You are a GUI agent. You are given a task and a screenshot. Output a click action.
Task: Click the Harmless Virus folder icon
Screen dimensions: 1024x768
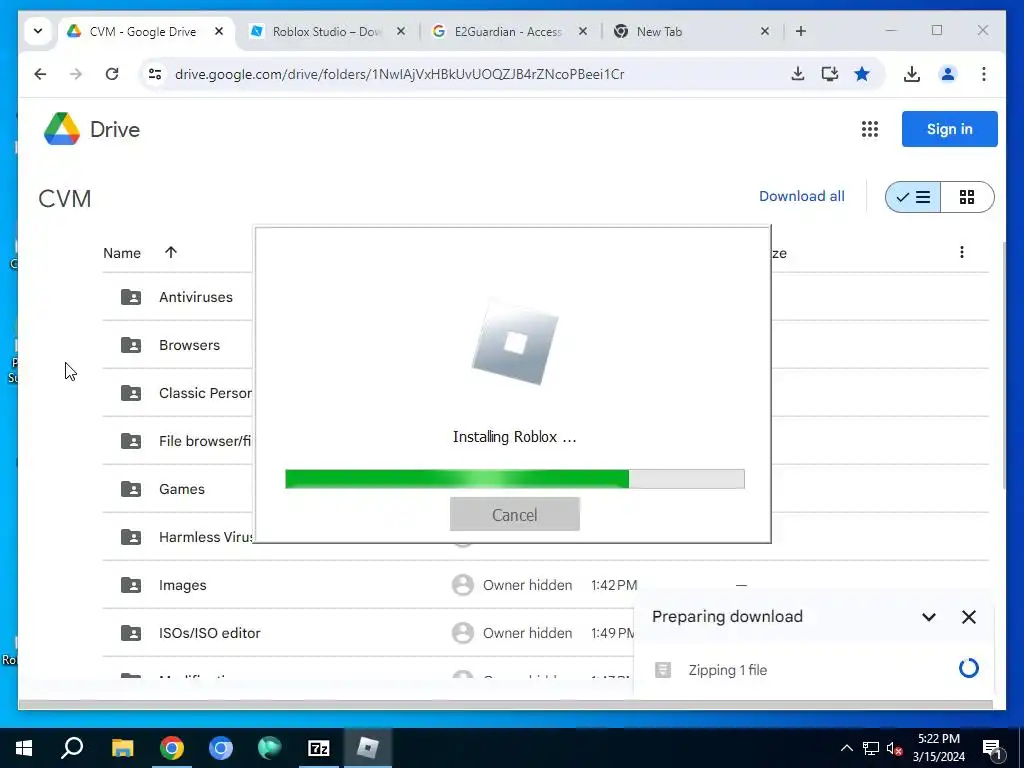(131, 537)
